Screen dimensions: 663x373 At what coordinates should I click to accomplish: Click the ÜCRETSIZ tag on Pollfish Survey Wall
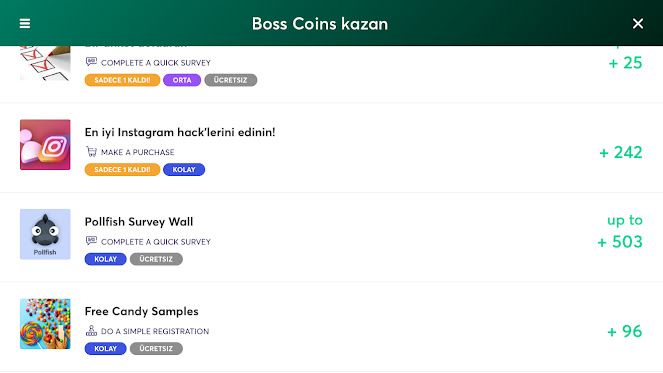[156, 259]
